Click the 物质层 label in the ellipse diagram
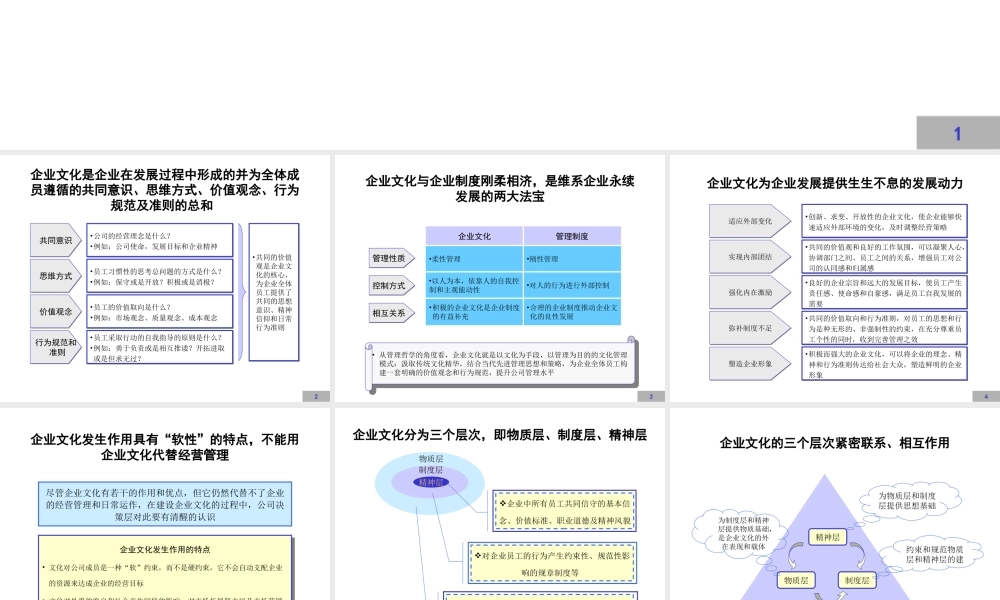Image resolution: width=1000 pixels, height=600 pixels. click(x=431, y=459)
